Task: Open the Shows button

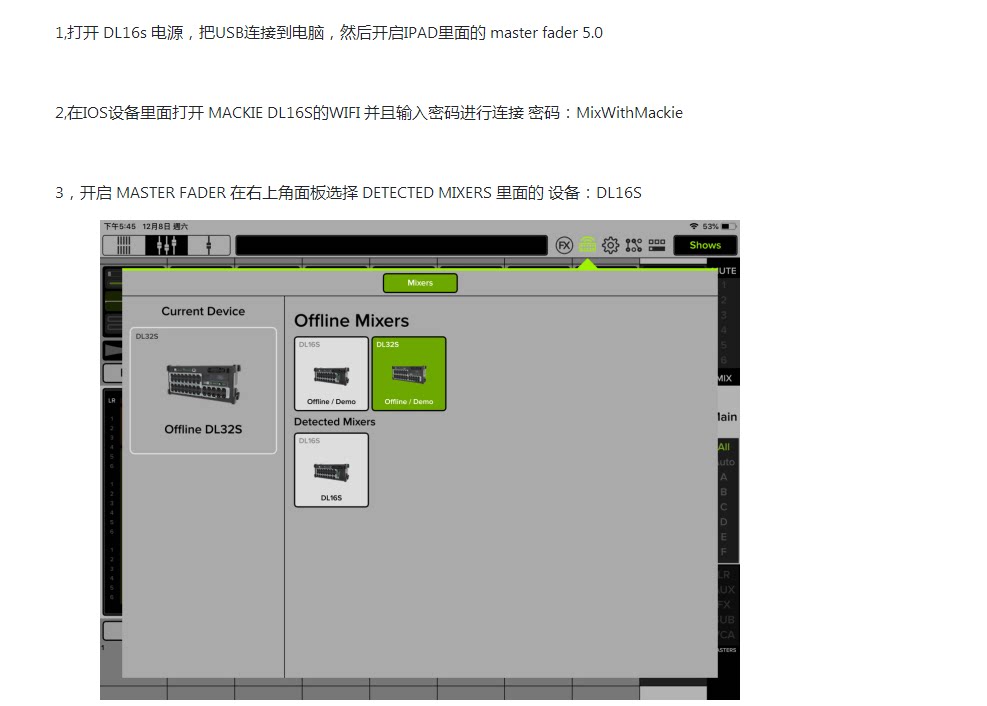Action: [x=705, y=245]
